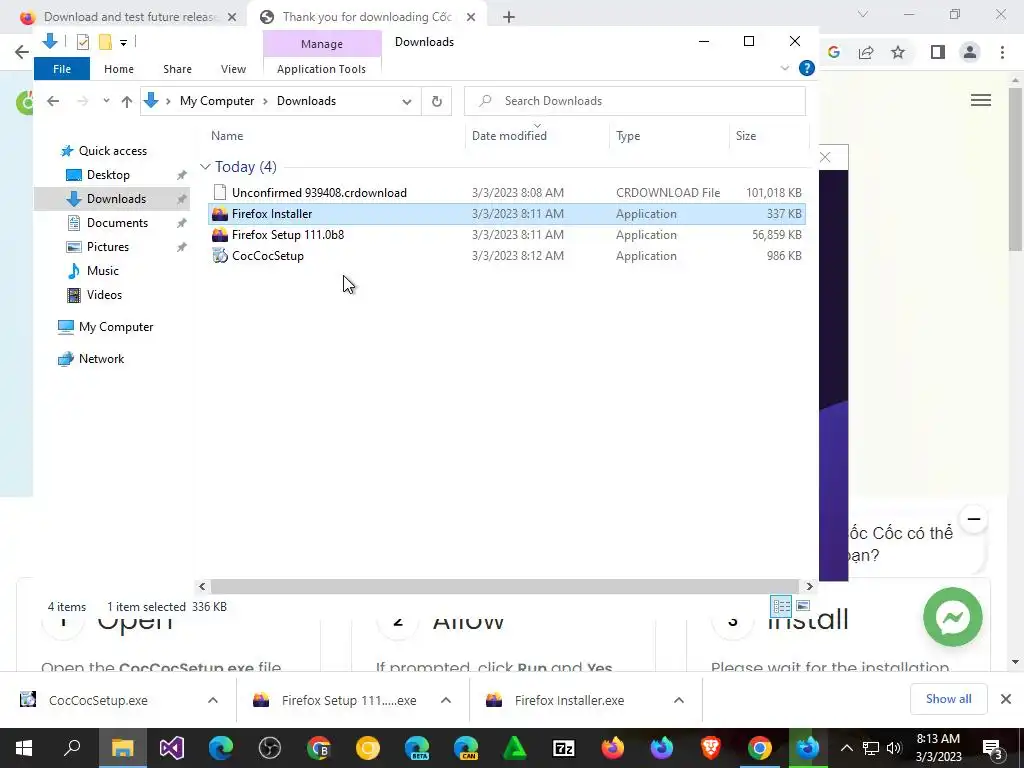The image size is (1024, 768).
Task: Open Firefox Setup download options arrow
Action: (x=446, y=700)
